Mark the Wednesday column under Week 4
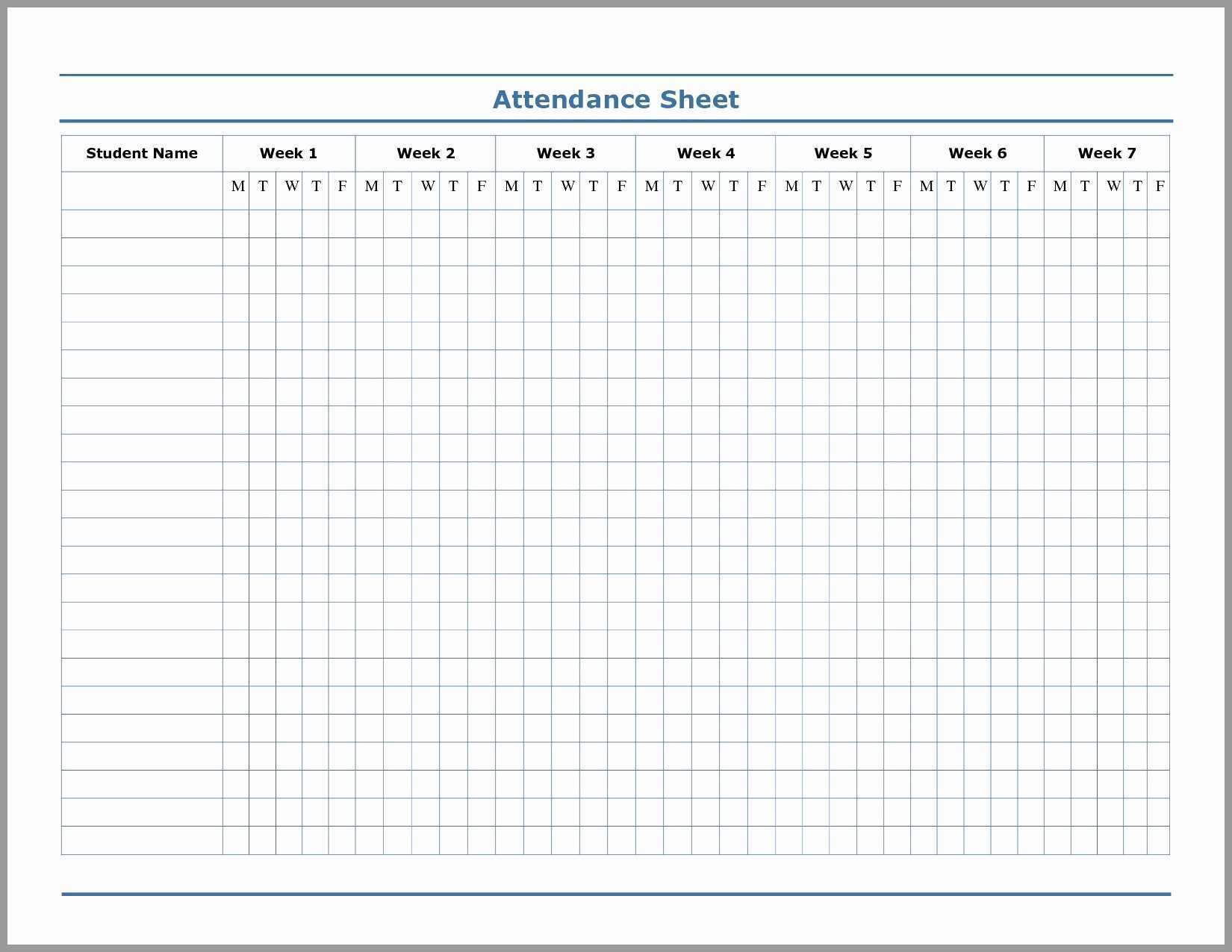 (706, 187)
